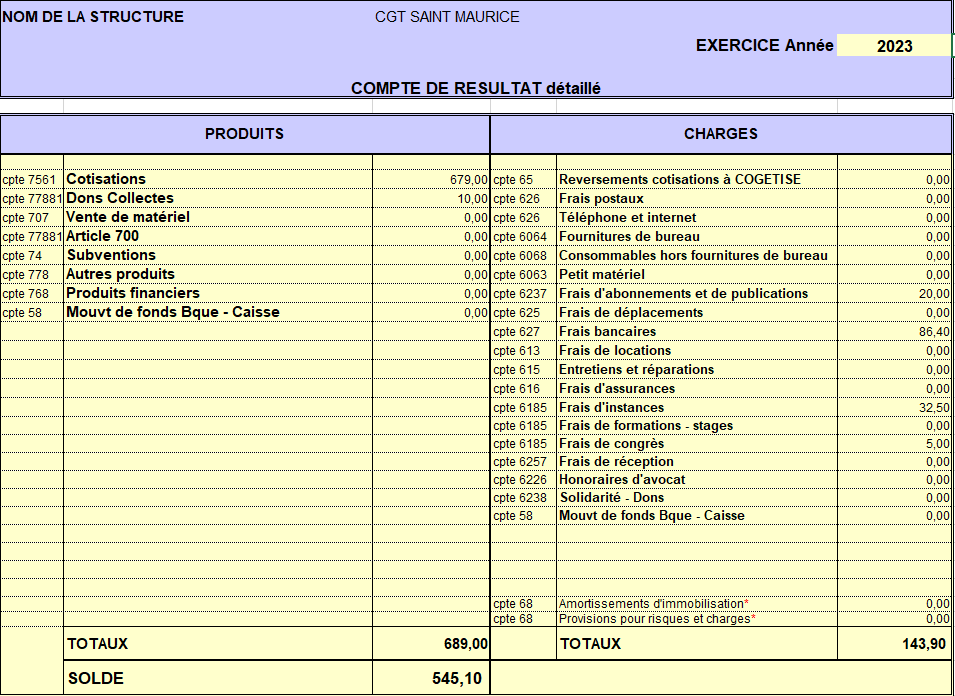Select the PRODUITS totals cell 689,00
This screenshot has height=696, width=955.
(x=432, y=644)
